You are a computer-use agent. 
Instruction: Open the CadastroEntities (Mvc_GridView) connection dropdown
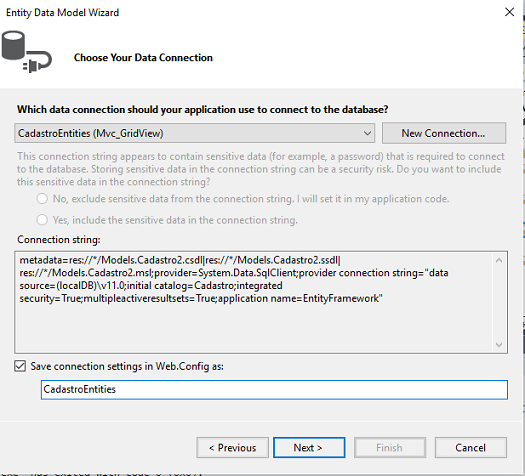[195, 133]
